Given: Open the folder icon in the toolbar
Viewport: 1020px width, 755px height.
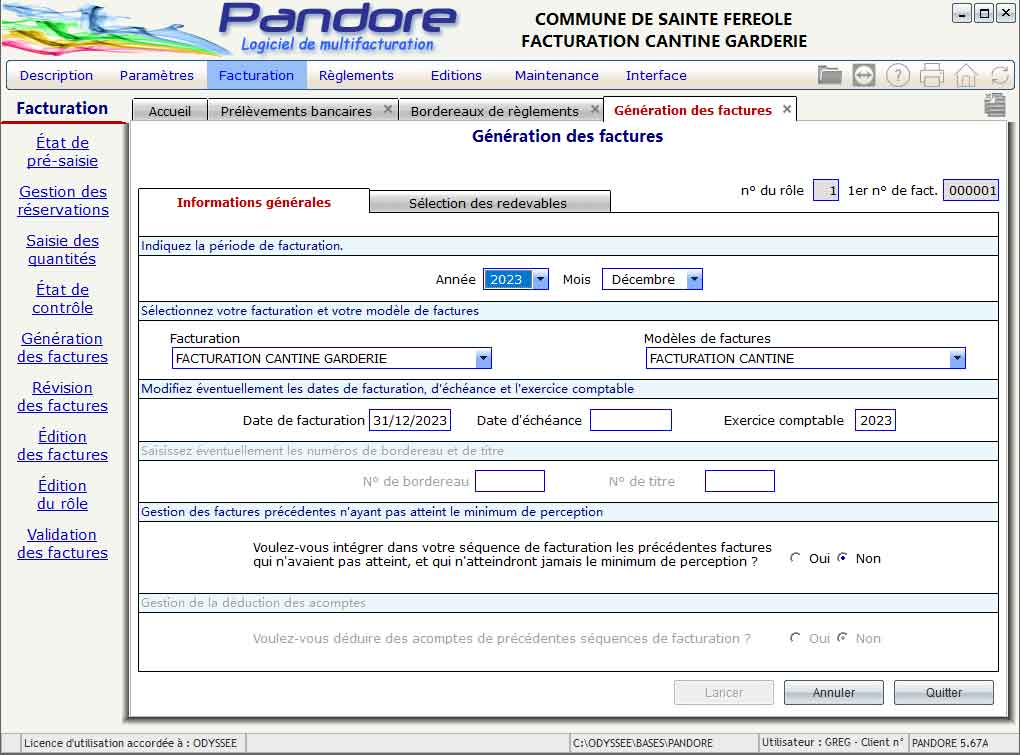Looking at the screenshot, I should pos(829,75).
